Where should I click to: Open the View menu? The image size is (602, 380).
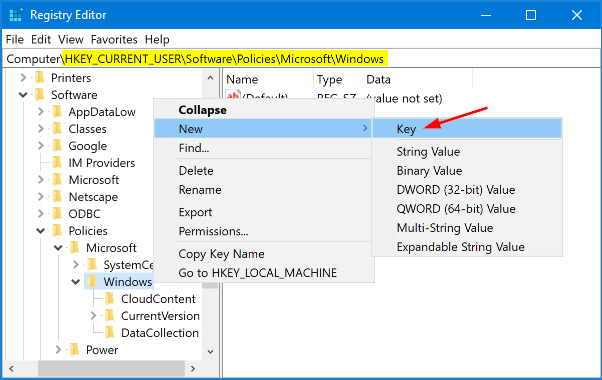point(71,40)
